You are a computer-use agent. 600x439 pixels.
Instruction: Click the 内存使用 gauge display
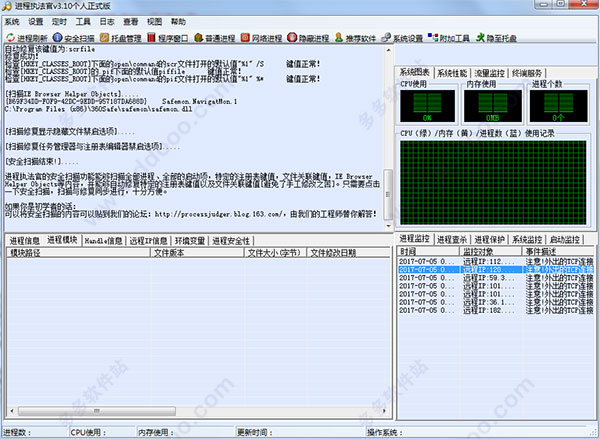click(x=492, y=106)
